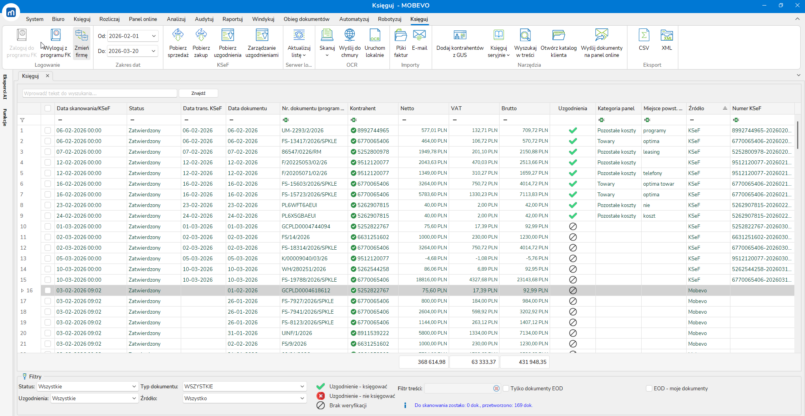This screenshot has height=416, width=805.
Task: Enable Tylko dokumenty EOD checkbox
Action: point(505,387)
